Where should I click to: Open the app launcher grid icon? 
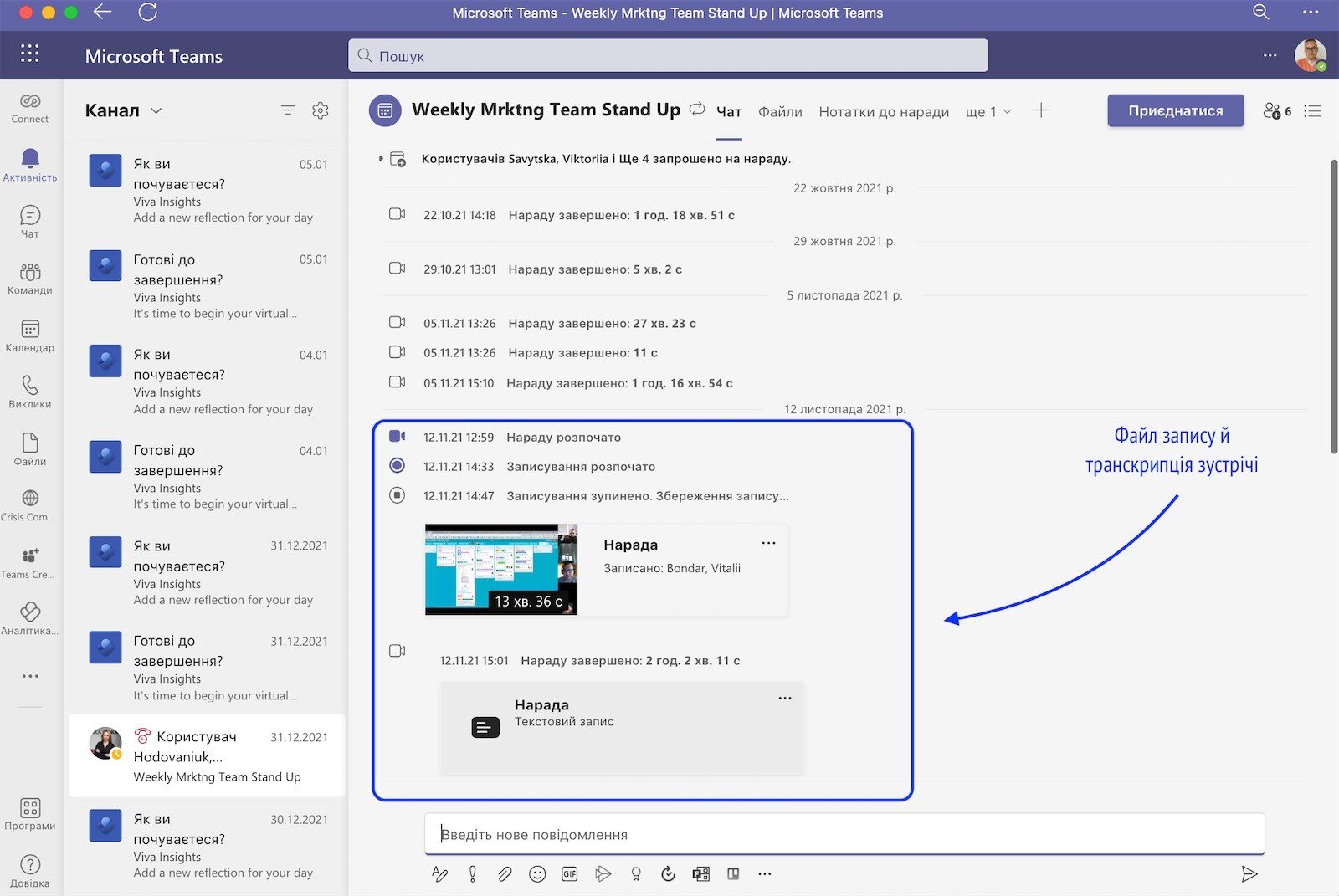(30, 54)
